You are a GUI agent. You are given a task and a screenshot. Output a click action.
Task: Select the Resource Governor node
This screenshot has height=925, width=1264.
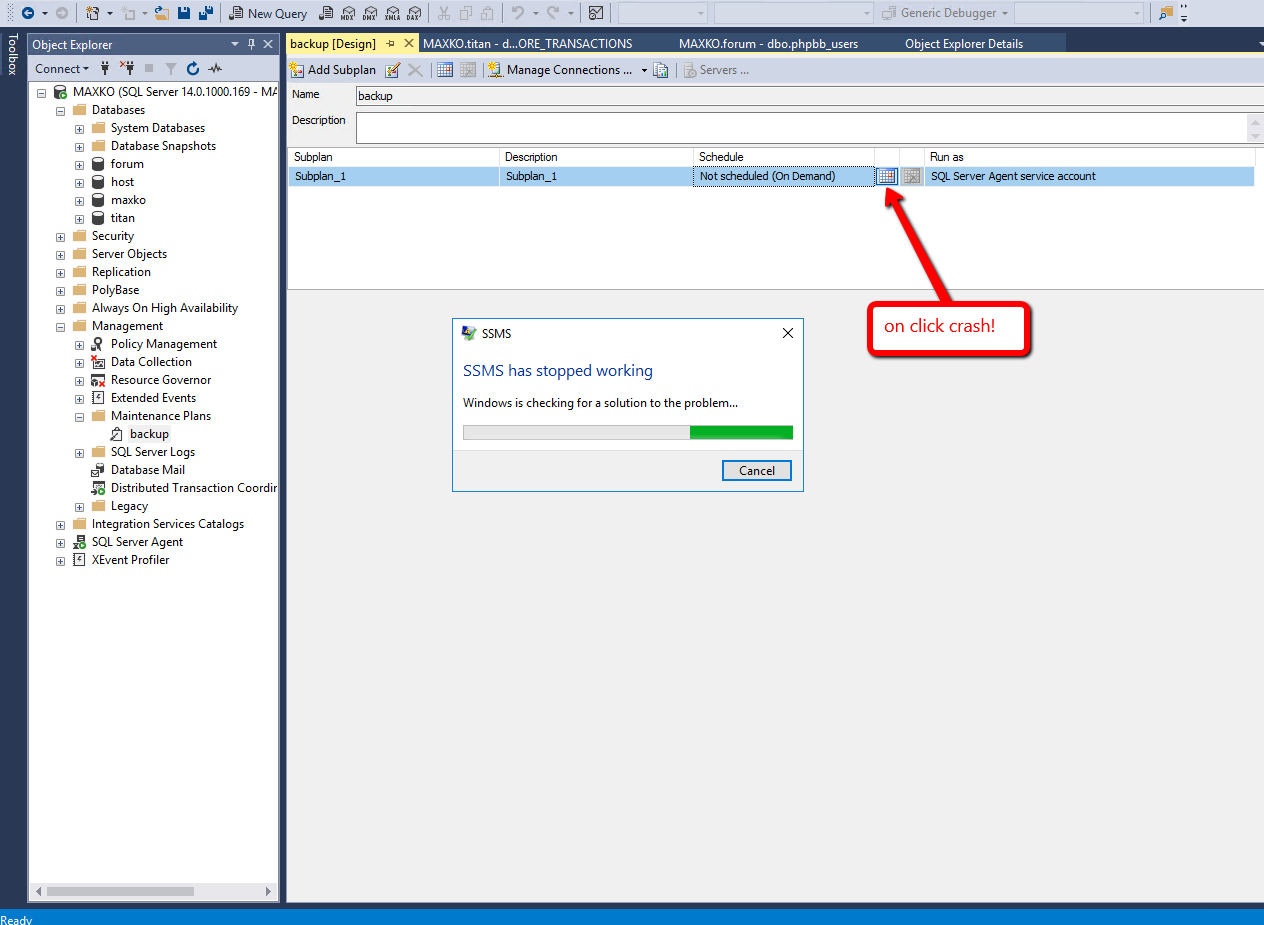point(161,380)
